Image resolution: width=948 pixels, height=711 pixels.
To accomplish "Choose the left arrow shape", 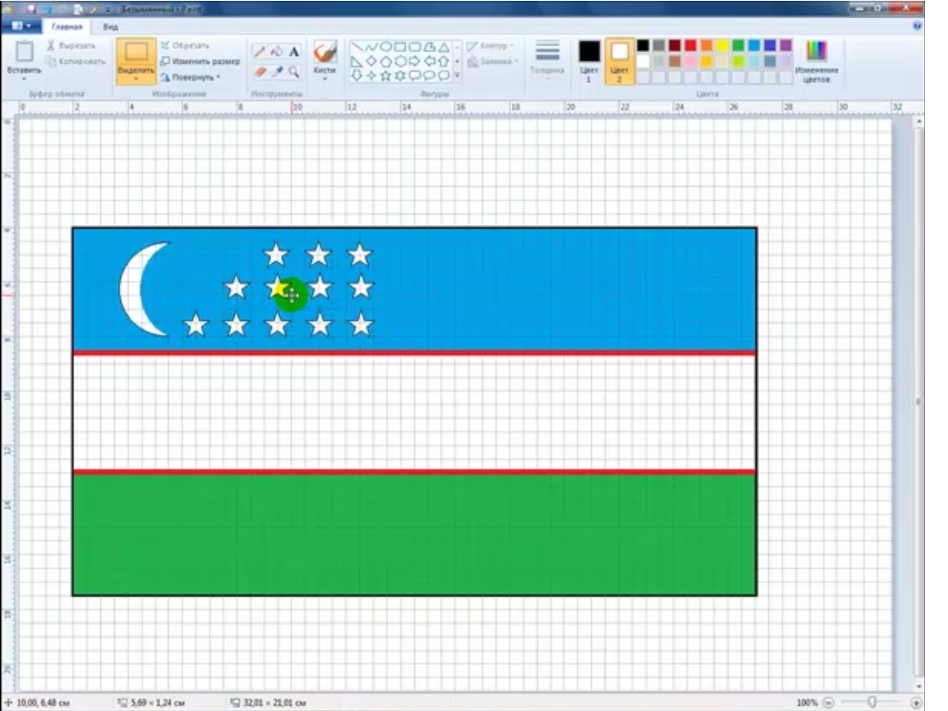I will (429, 61).
